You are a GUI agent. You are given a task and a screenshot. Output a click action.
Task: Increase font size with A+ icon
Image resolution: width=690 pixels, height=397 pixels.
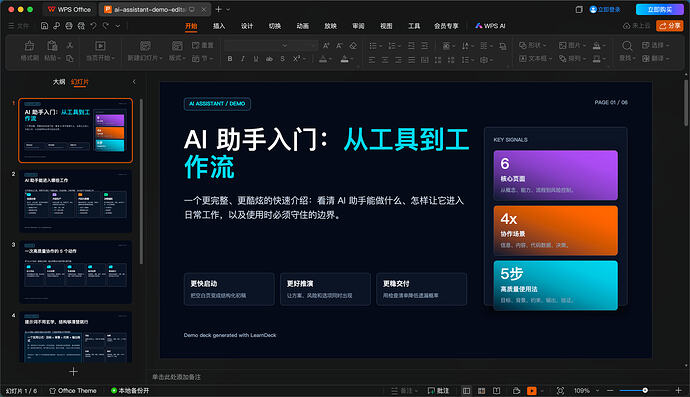(x=326, y=45)
